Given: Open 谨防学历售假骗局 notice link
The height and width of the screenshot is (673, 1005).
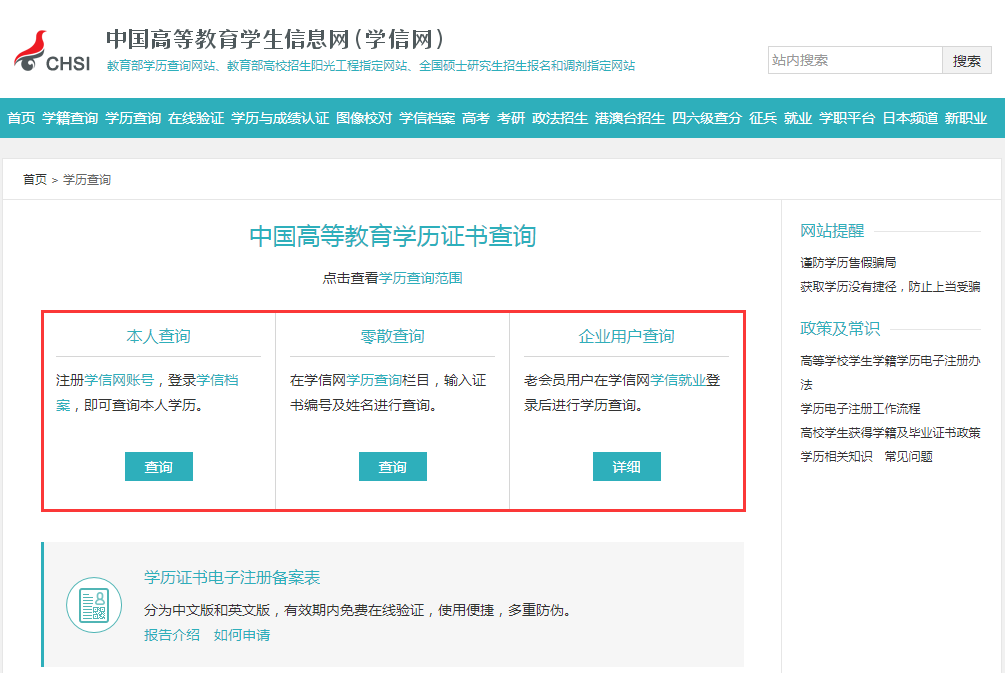Looking at the screenshot, I should tap(848, 262).
